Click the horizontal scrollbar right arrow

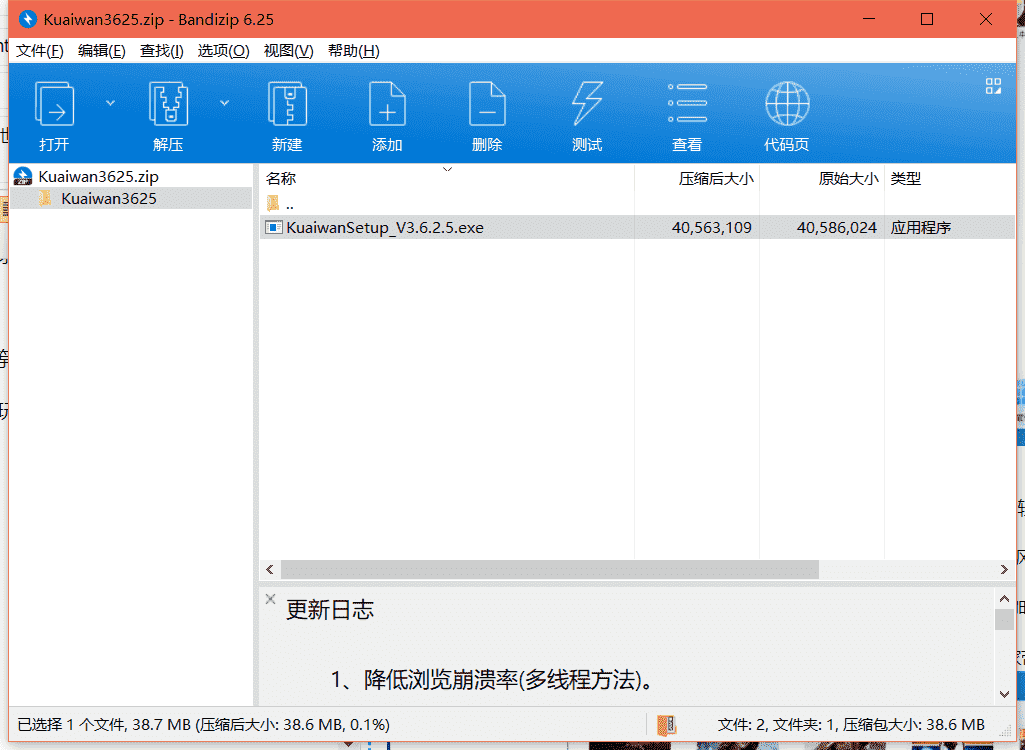[x=1005, y=570]
